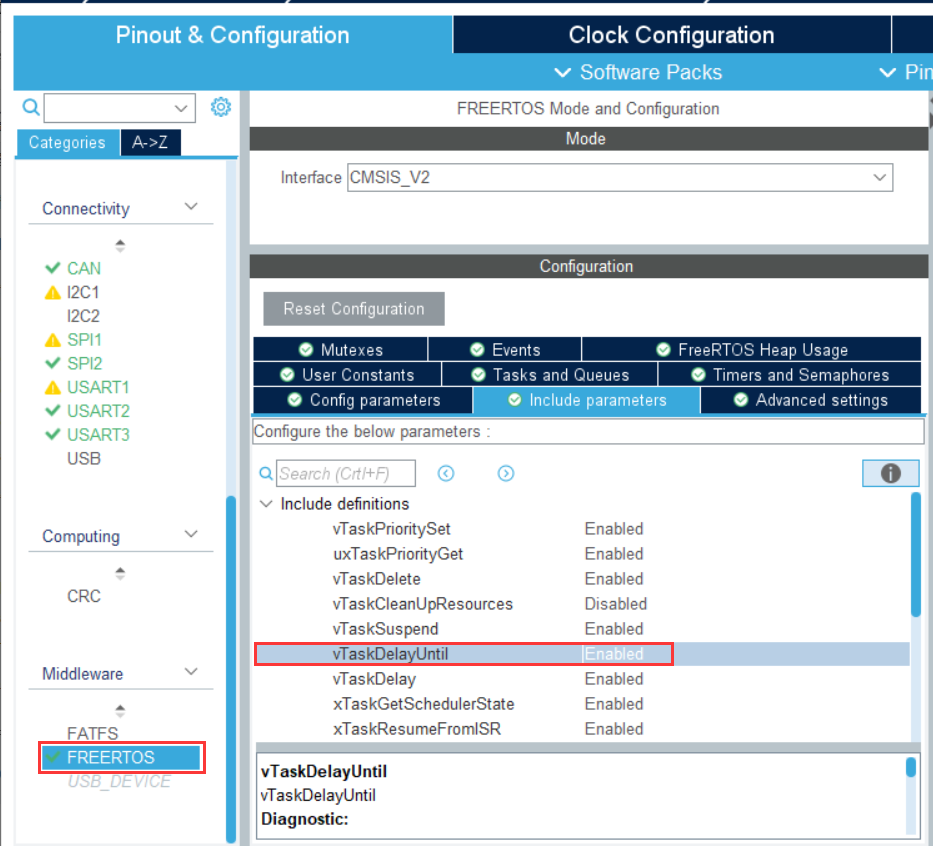
Task: Open the Include parameters tab
Action: (586, 400)
